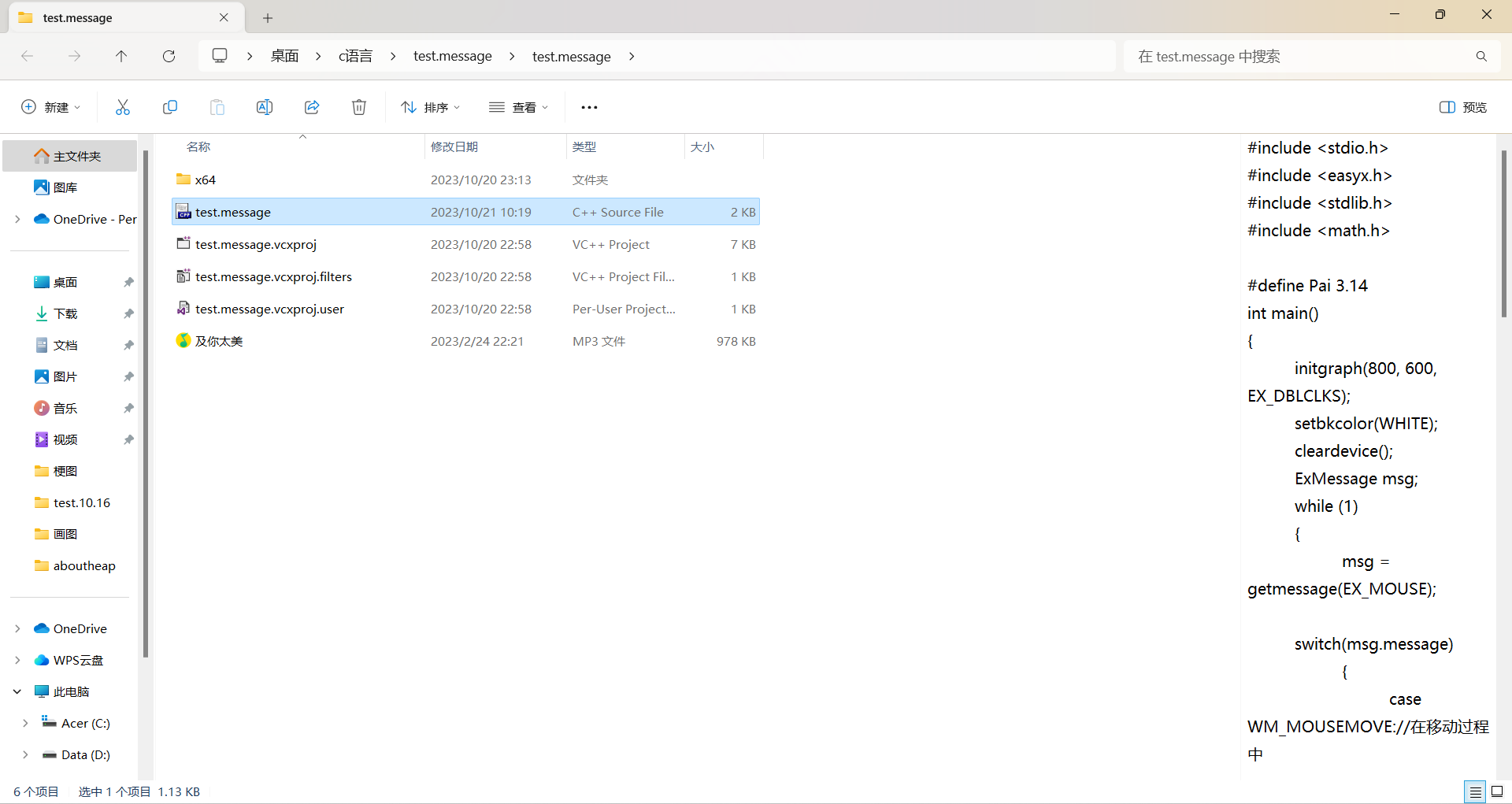Open the 查看 view dropdown
Screen dimensions: 1512x804
click(x=518, y=107)
